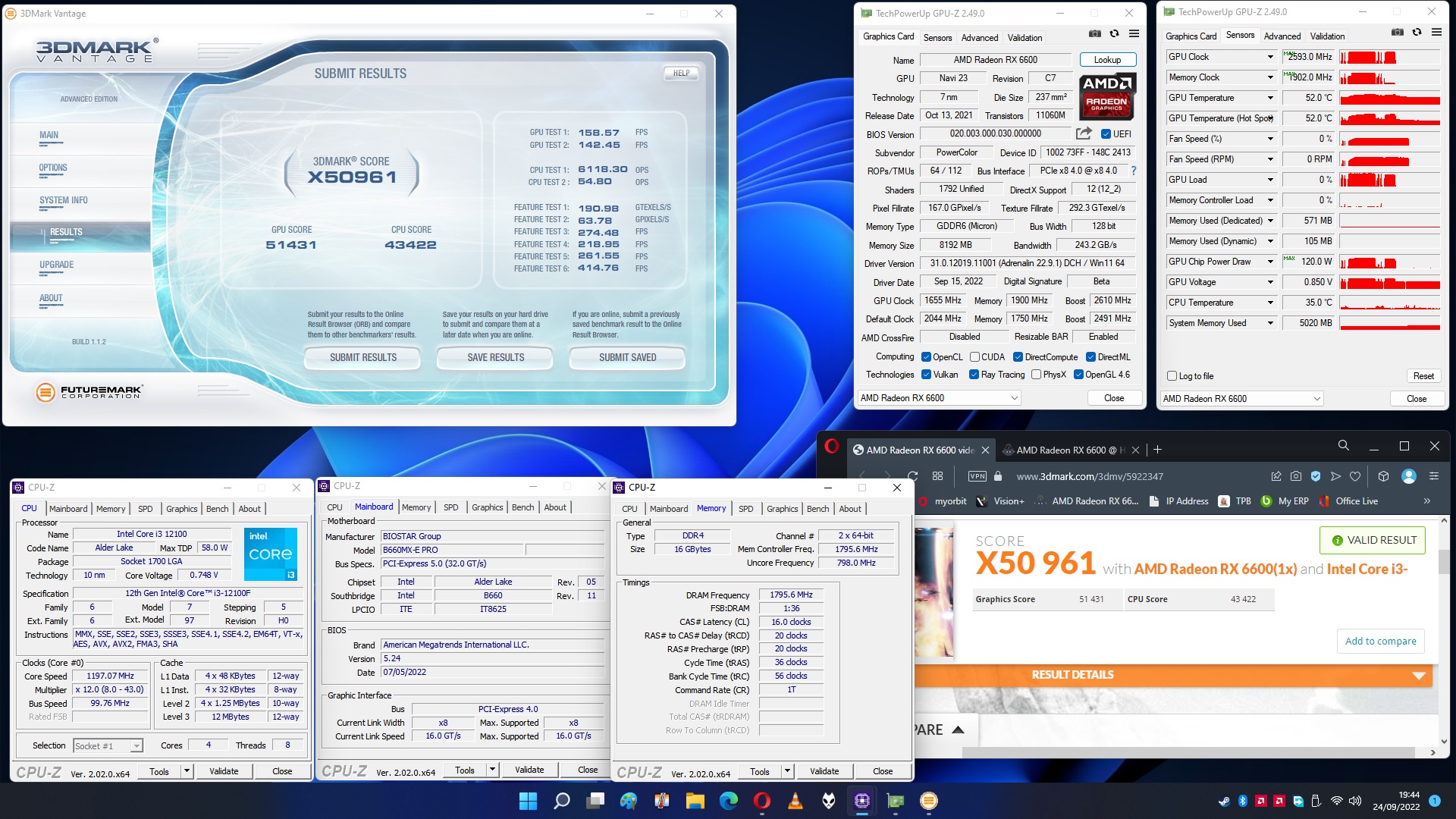Image resolution: width=1456 pixels, height=819 pixels.
Task: Open the Memory Clock sensor dropdown
Action: (x=1270, y=77)
